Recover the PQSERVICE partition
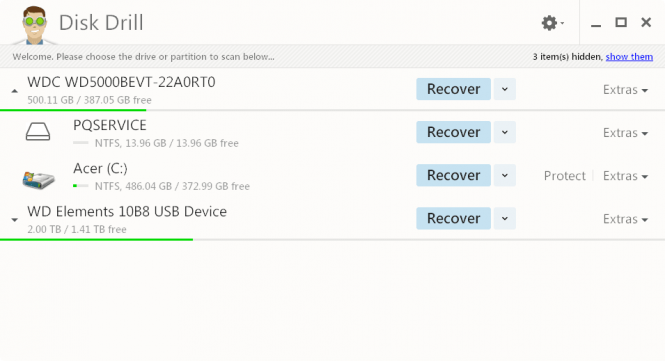The image size is (665, 361). (453, 132)
